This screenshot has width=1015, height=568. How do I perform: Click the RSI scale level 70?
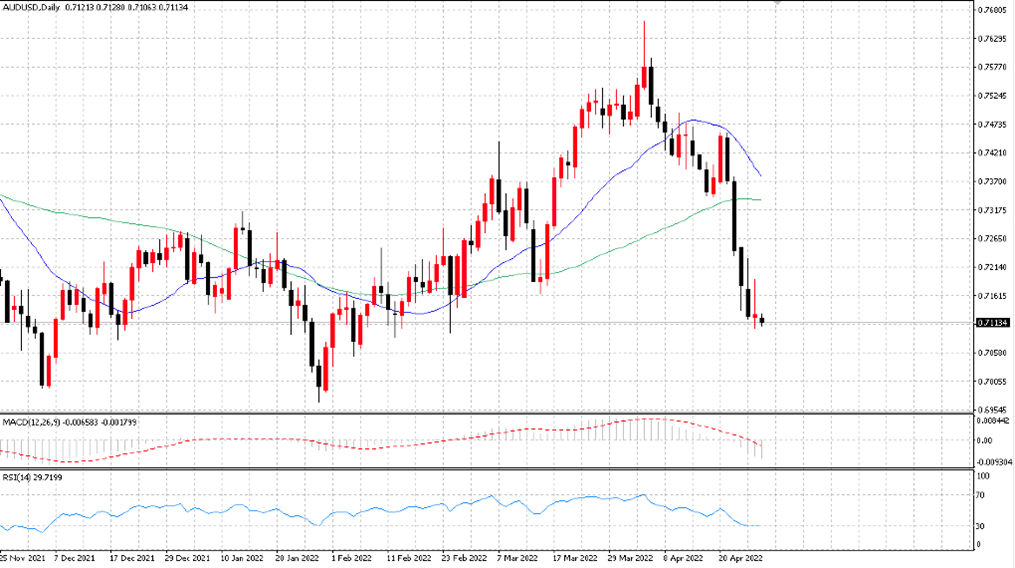(x=981, y=495)
